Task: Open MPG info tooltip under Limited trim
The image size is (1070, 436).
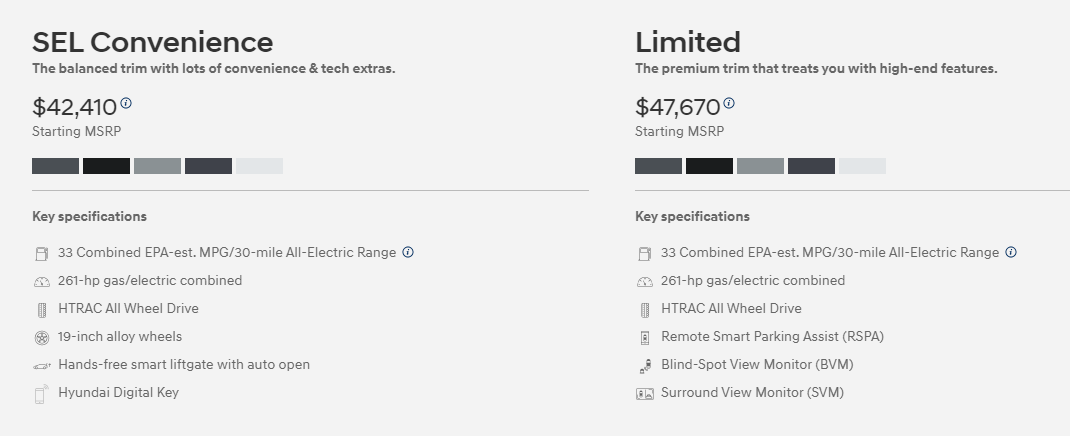Action: [x=1011, y=252]
